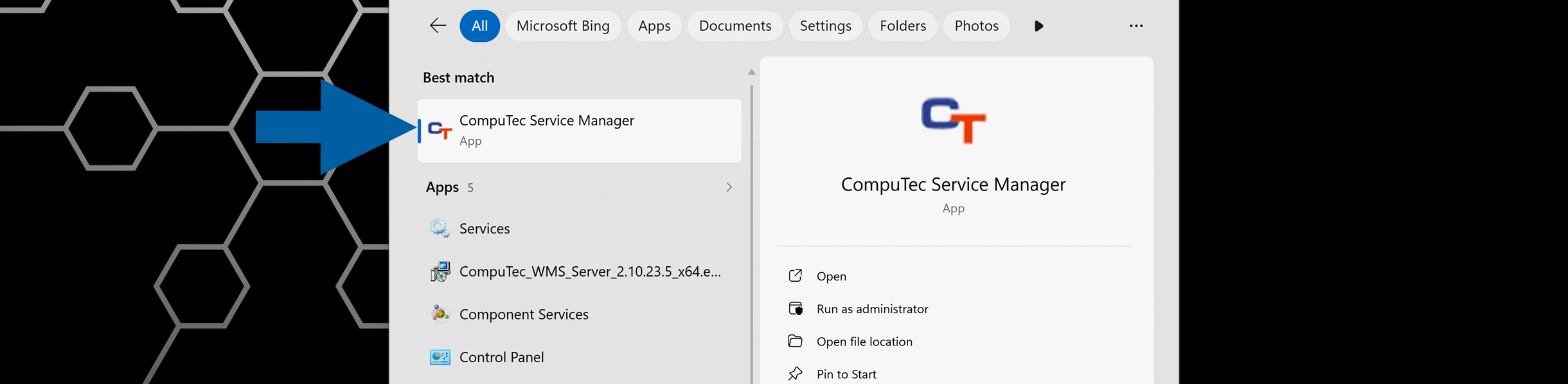The image size is (1568, 384).
Task: Click the results list scrollbar up arrow
Action: [x=751, y=72]
